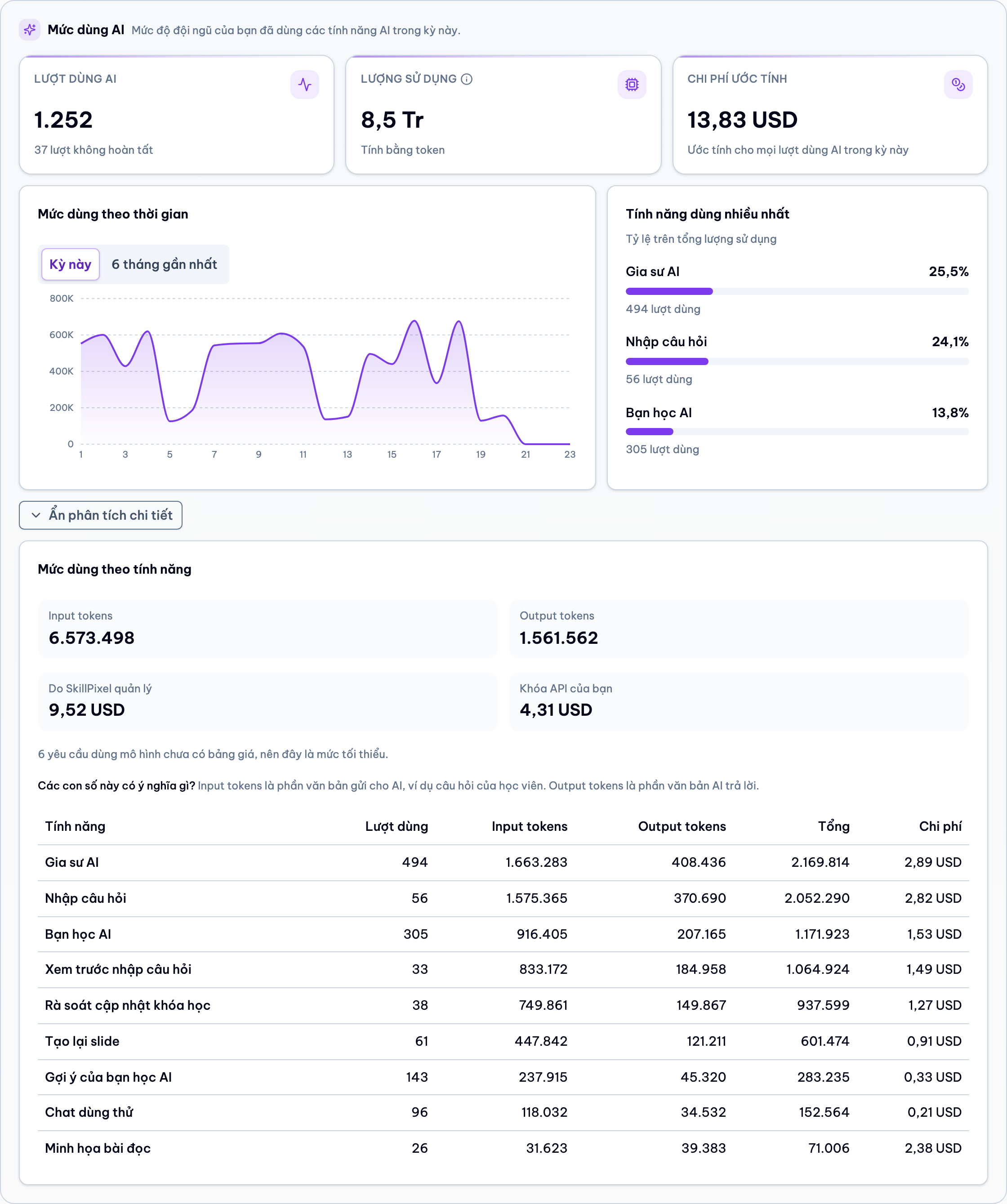The image size is (1007, 1204).
Task: Click the Lượt dùng column header
Action: point(397,826)
